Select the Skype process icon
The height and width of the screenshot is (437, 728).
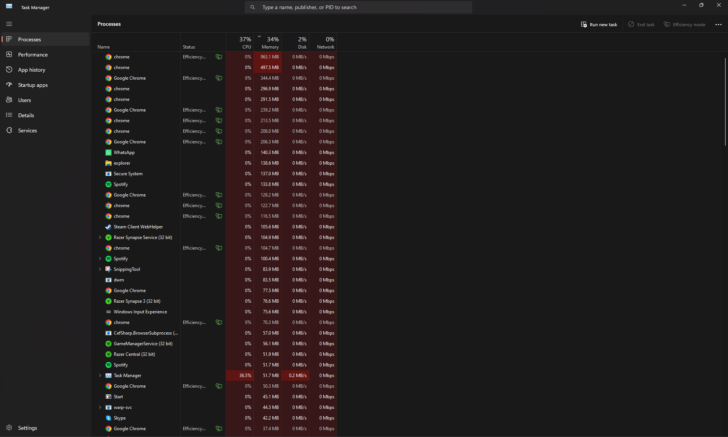click(108, 418)
